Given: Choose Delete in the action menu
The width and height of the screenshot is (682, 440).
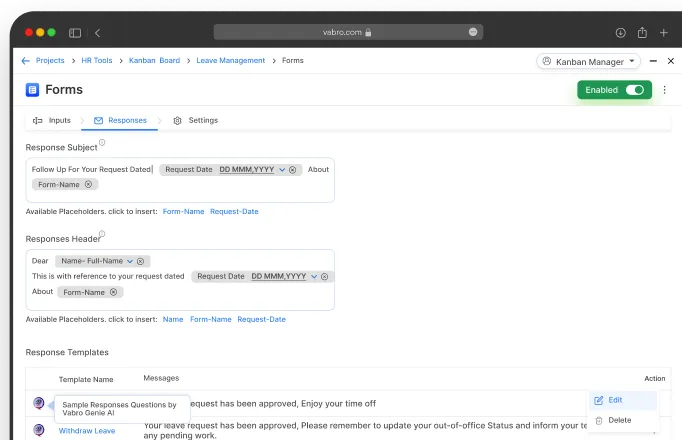Looking at the screenshot, I should click(619, 420).
